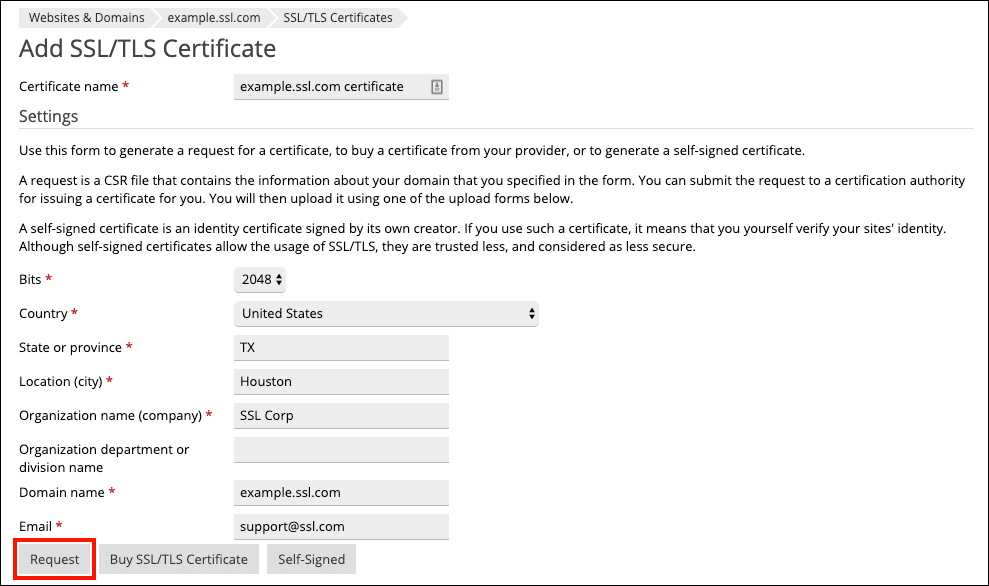Click the contact card icon in Certificate name field

(437, 87)
